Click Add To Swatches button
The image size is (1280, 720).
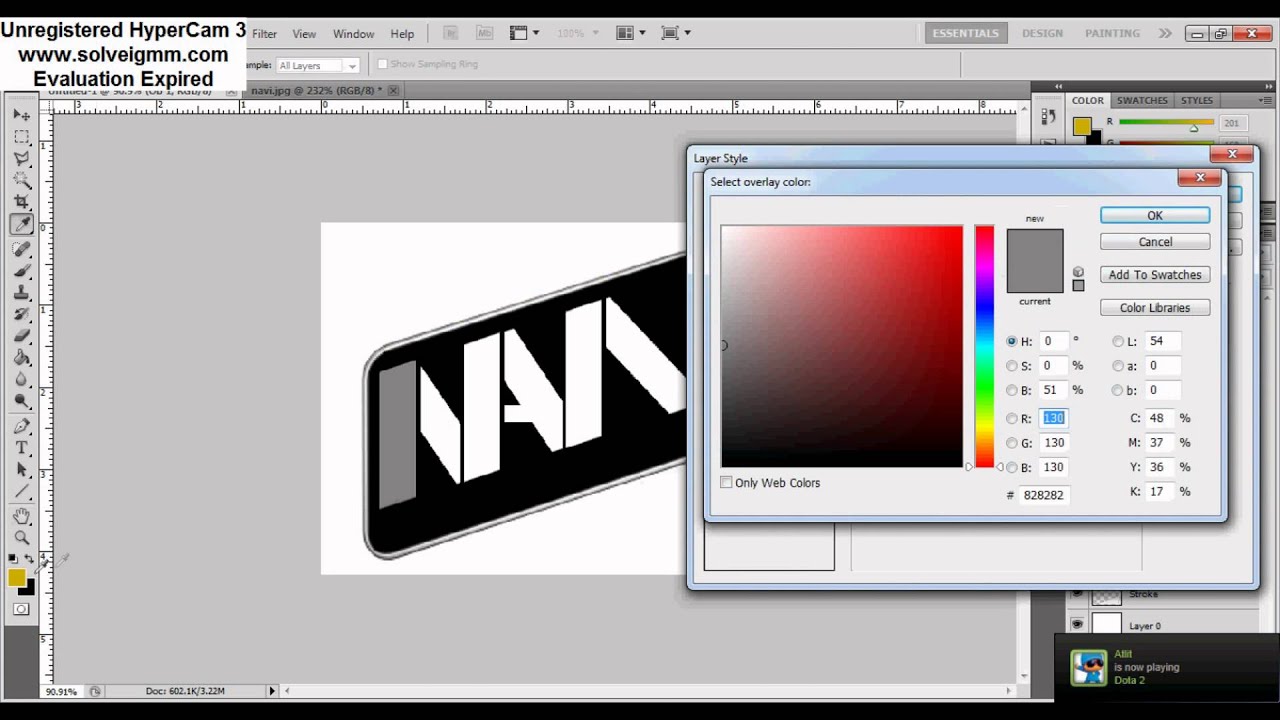tap(1155, 275)
